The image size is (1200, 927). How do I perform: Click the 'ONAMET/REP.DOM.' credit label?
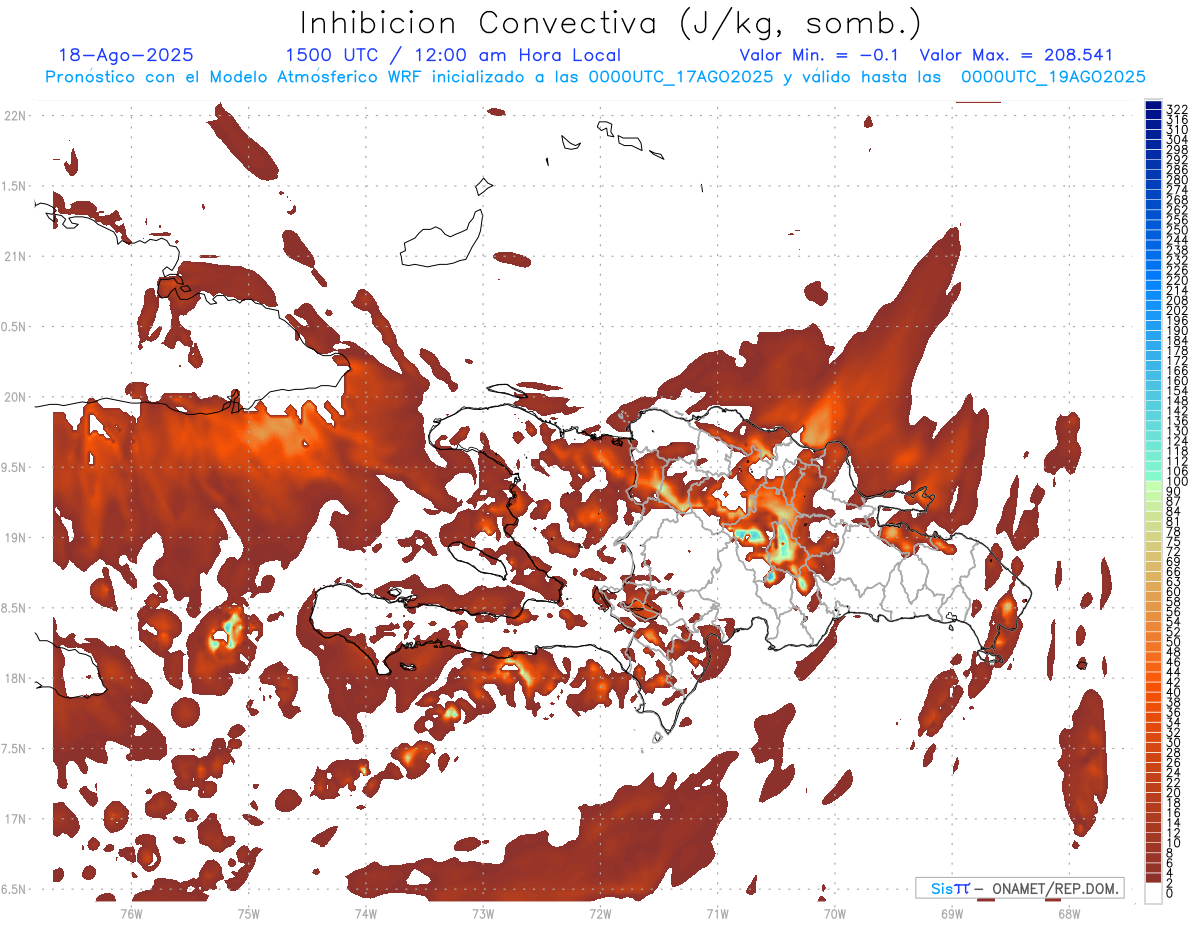[x=1053, y=888]
